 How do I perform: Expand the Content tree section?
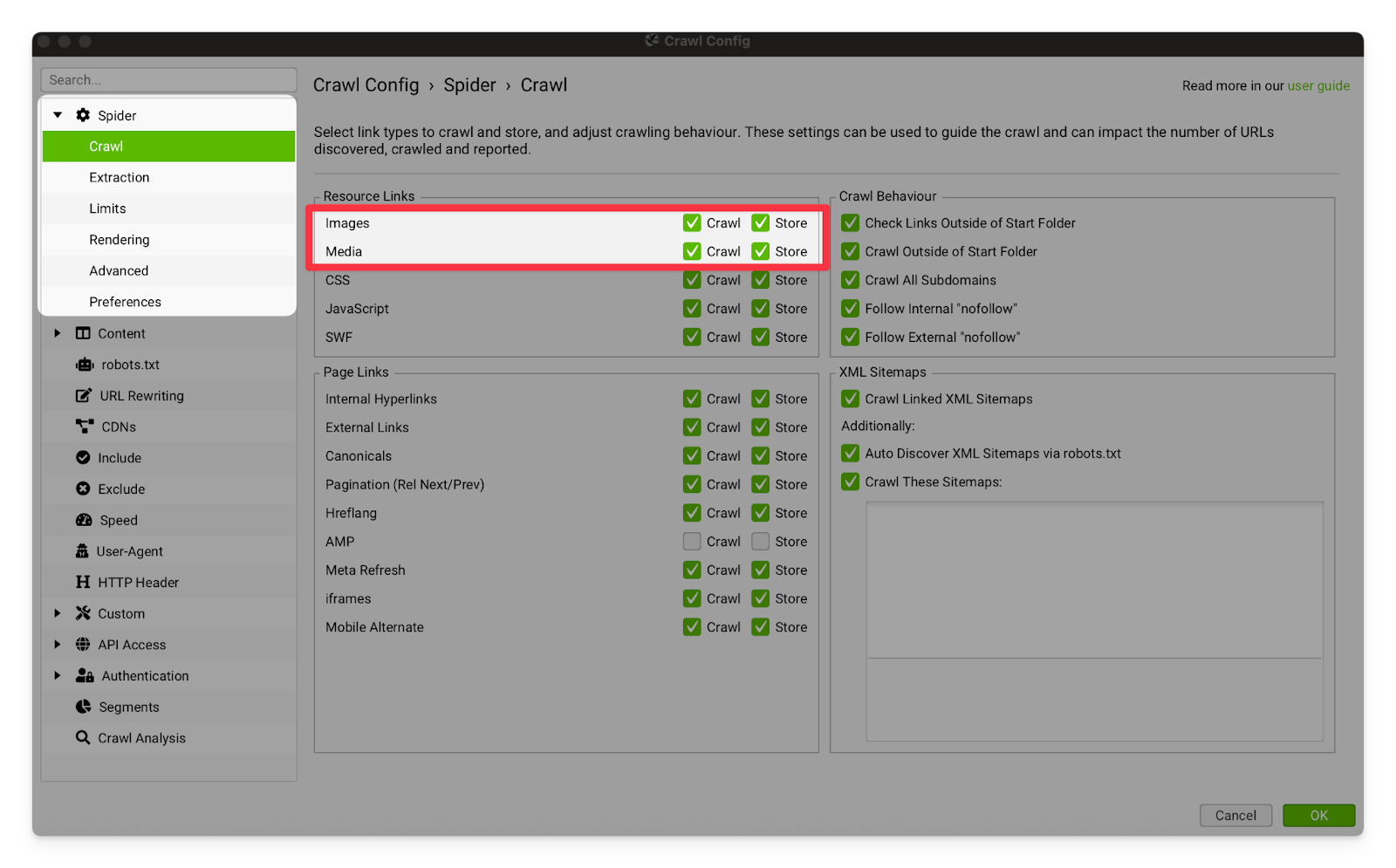[58, 333]
